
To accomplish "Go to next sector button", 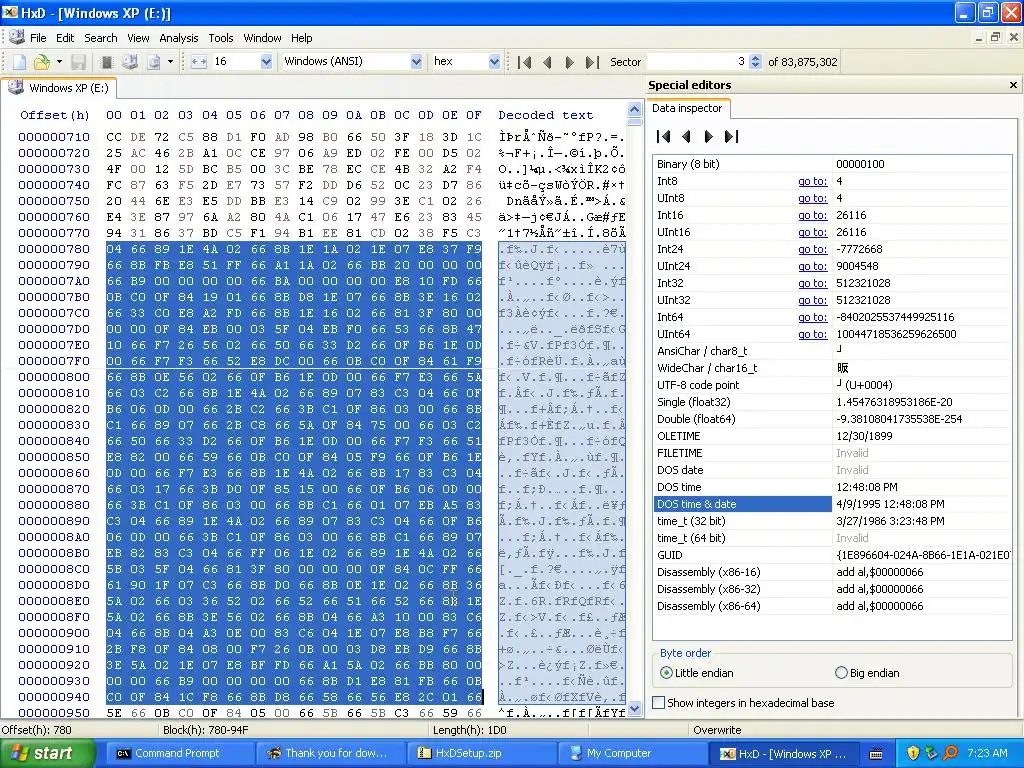I will click(569, 62).
